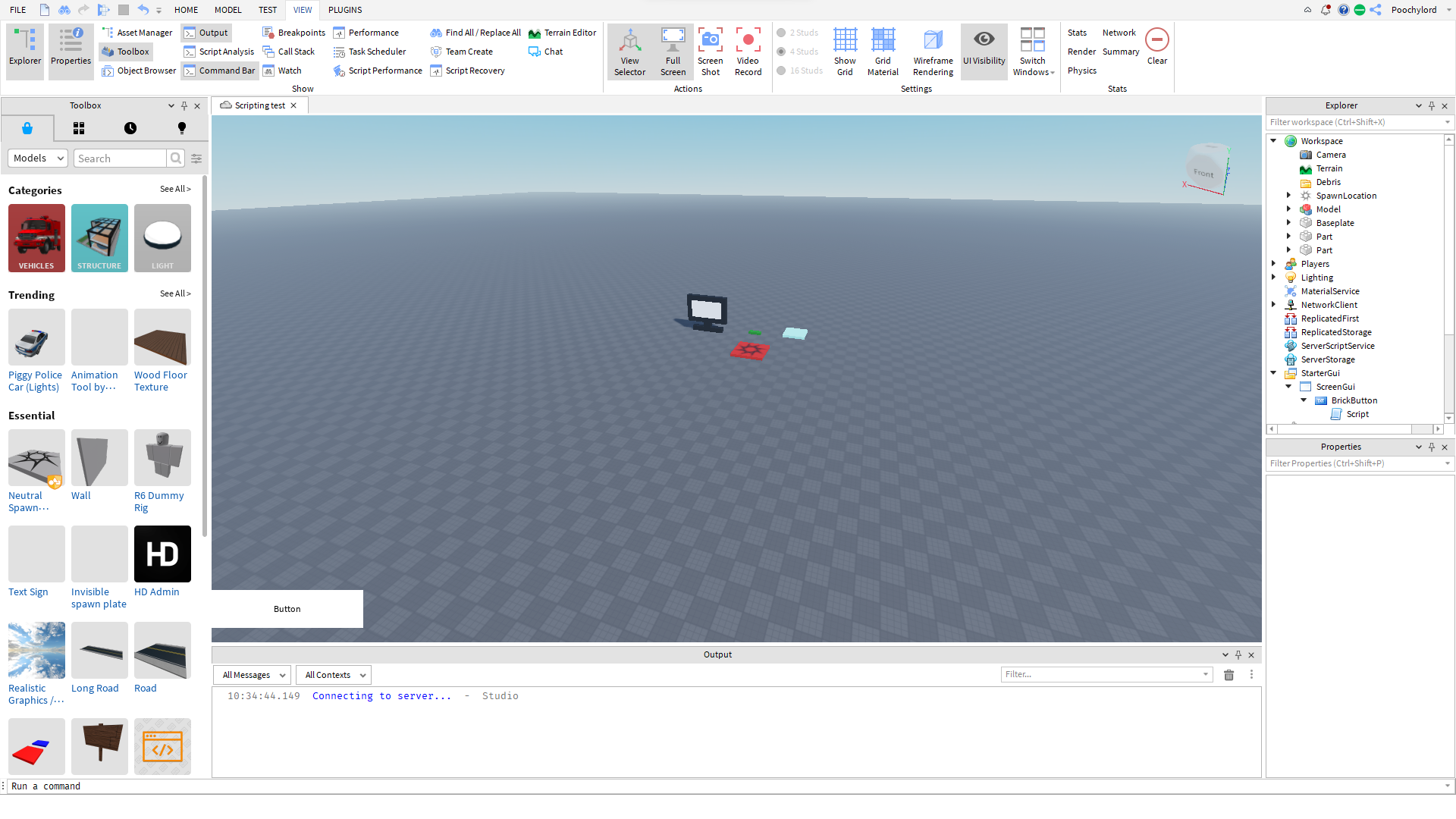Open Task Scheduler

tap(370, 52)
